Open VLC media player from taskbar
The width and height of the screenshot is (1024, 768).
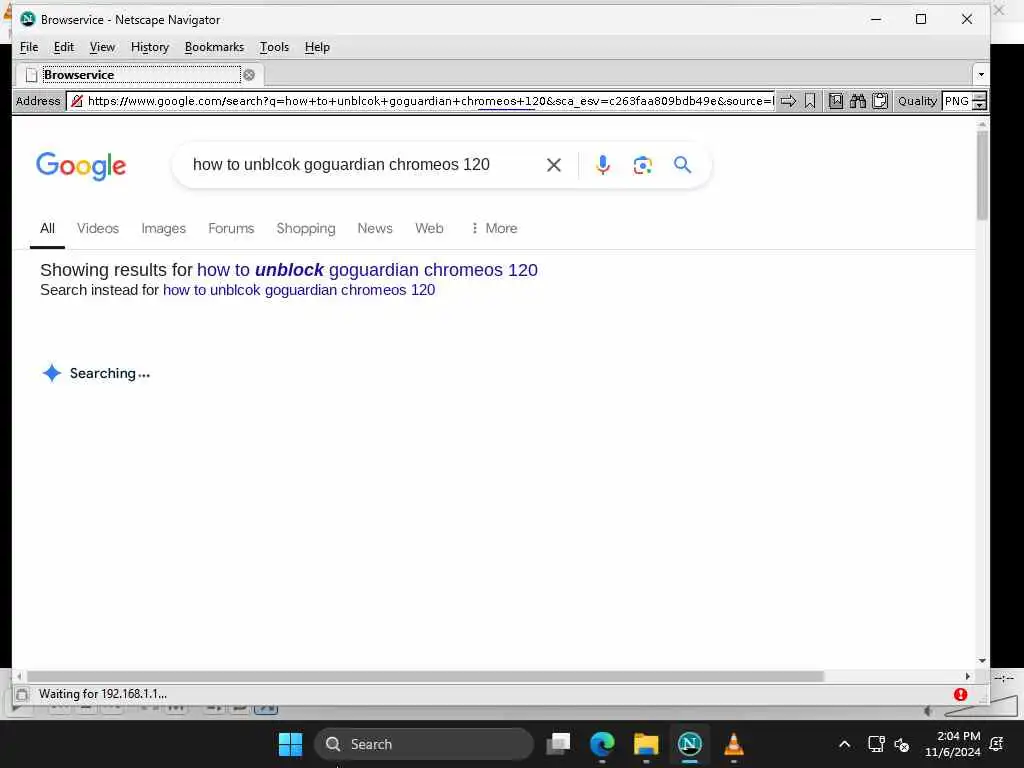733,743
